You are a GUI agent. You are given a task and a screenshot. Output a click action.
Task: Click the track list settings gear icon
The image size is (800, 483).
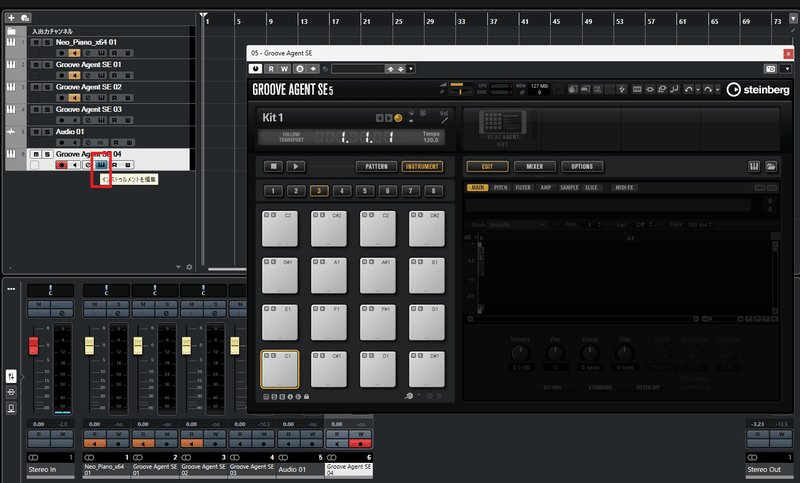189,267
